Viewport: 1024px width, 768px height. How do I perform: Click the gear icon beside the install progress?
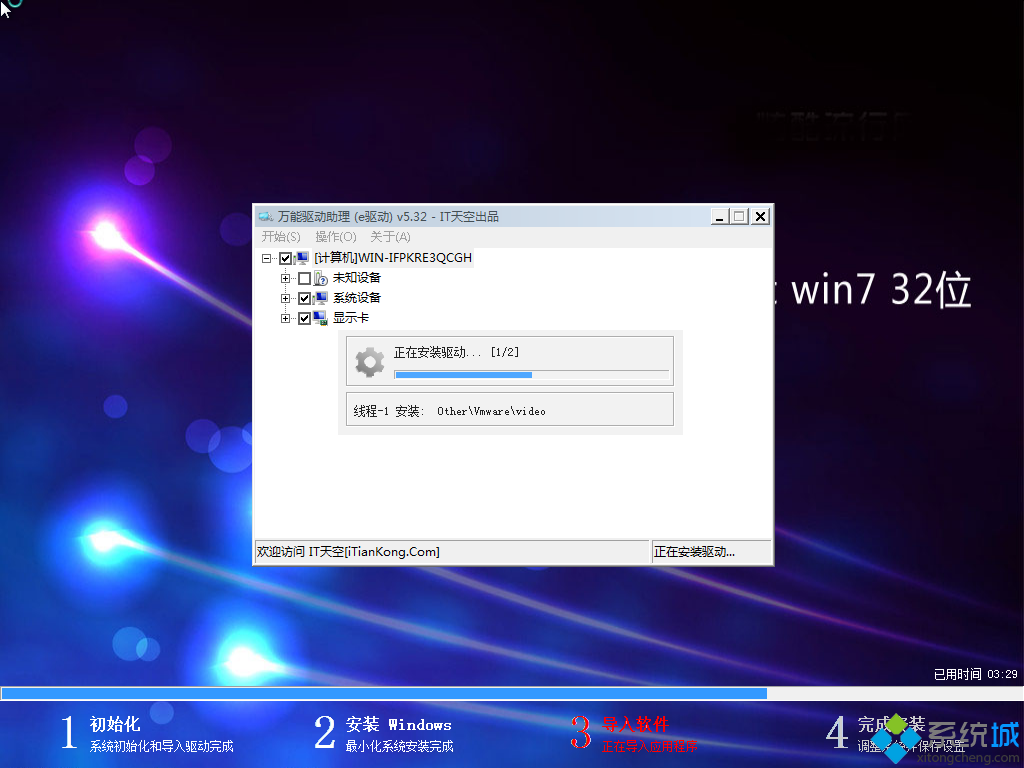[x=369, y=360]
